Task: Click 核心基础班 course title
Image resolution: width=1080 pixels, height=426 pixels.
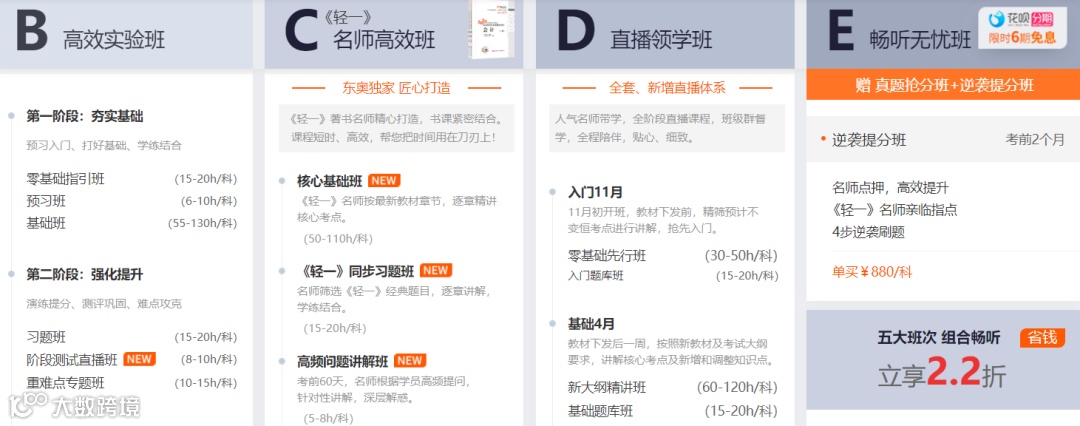Action: coord(330,181)
